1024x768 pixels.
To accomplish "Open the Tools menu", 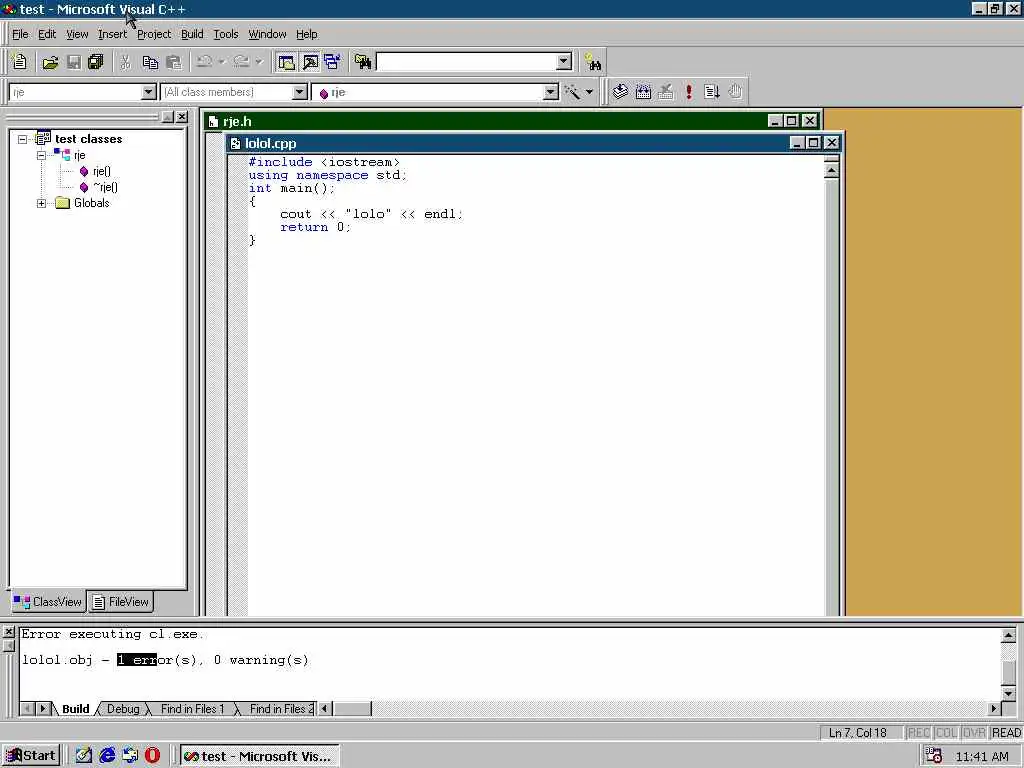I will (x=226, y=34).
